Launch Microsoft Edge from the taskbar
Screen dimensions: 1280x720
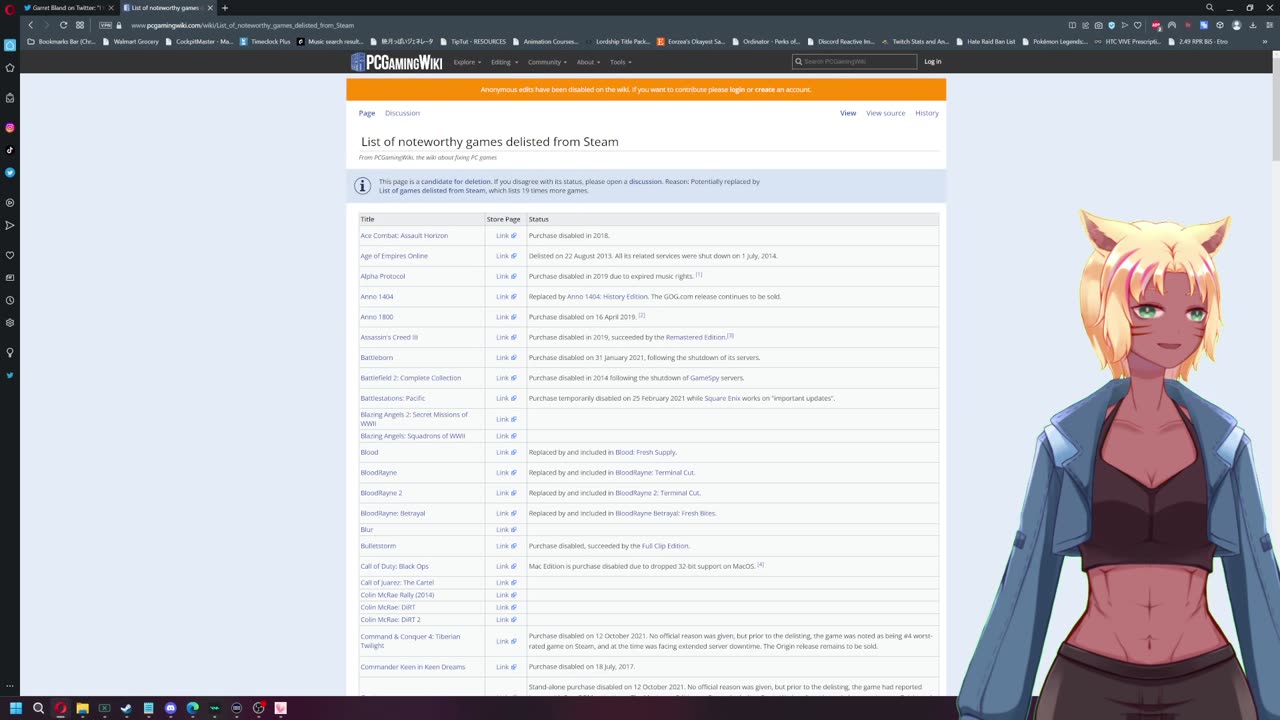(192, 708)
